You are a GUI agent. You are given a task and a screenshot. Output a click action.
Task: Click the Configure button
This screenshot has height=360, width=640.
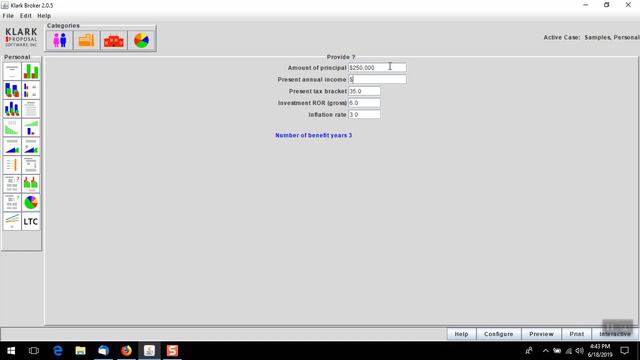[499, 334]
